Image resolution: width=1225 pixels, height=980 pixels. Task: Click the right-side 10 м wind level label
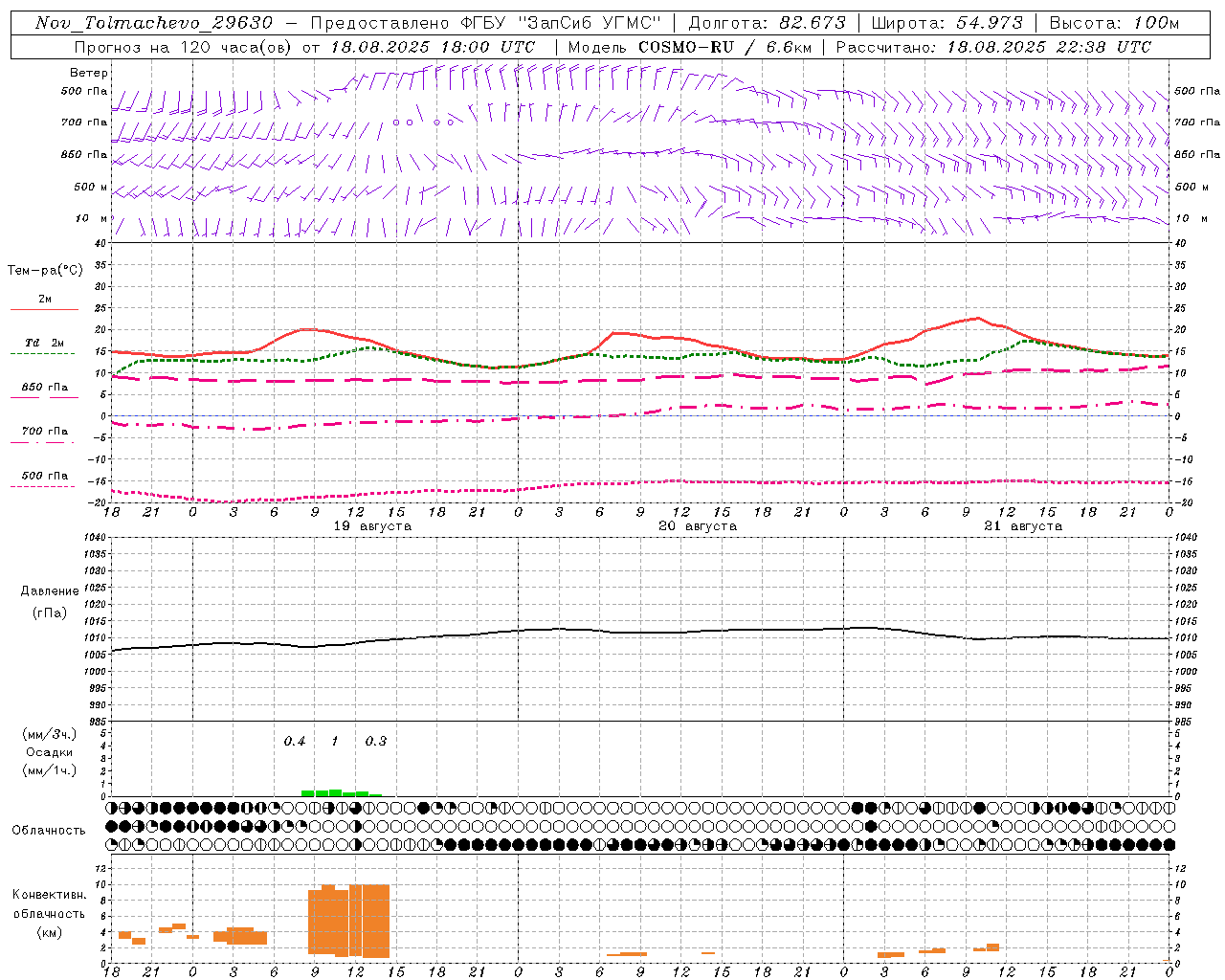pyautogui.click(x=1192, y=218)
